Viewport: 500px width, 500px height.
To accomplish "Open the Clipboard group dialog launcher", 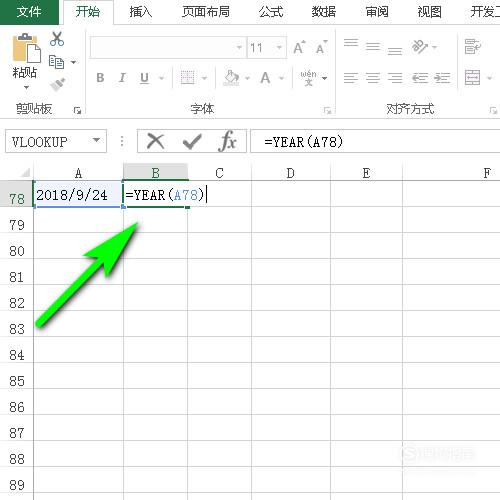I will pos(77,110).
